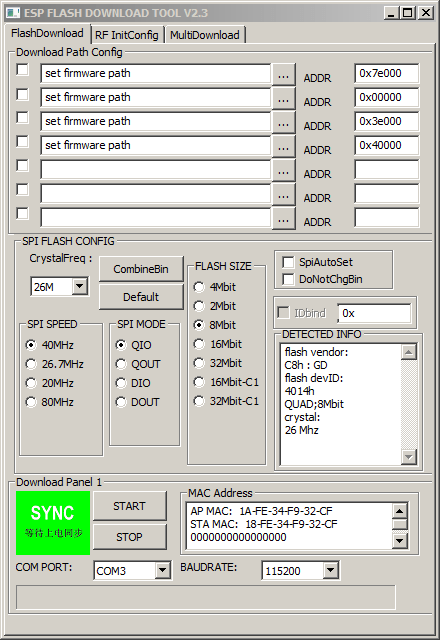Image resolution: width=440 pixels, height=640 pixels.
Task: Select 26.7MHz SPI speed
Action: pyautogui.click(x=55, y=364)
